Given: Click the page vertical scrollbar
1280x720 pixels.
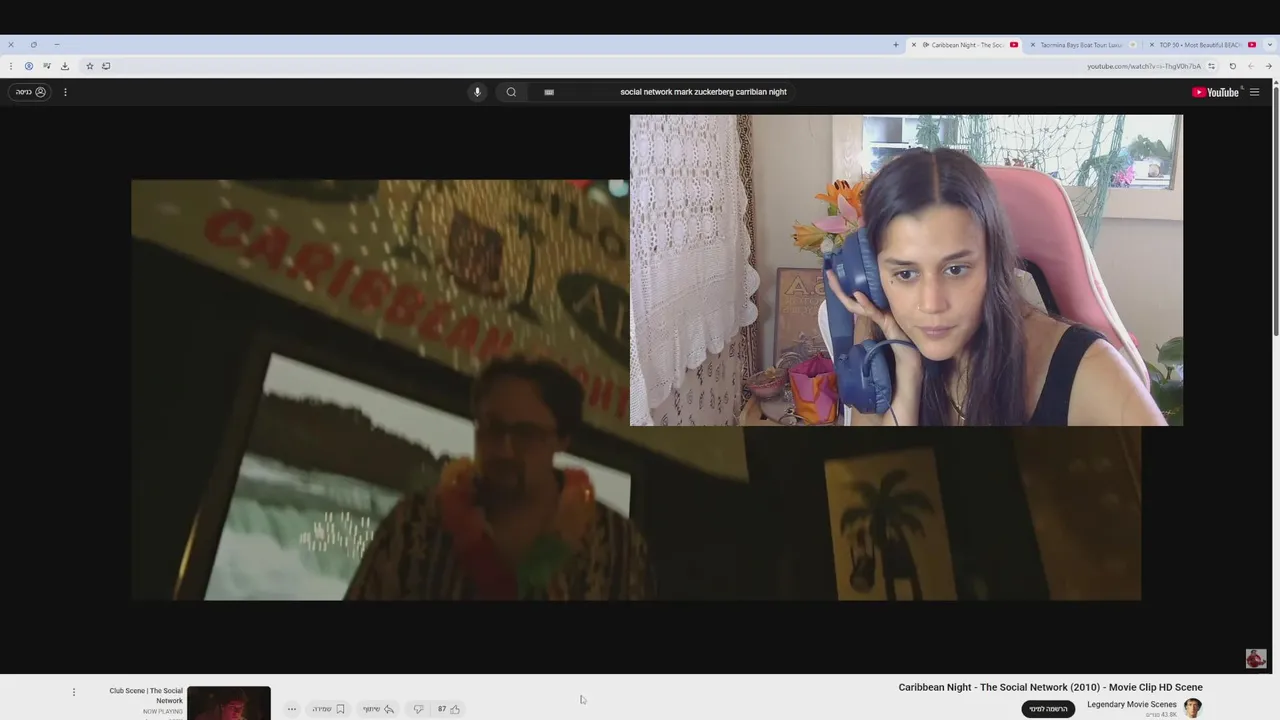Looking at the screenshot, I should 1275,210.
